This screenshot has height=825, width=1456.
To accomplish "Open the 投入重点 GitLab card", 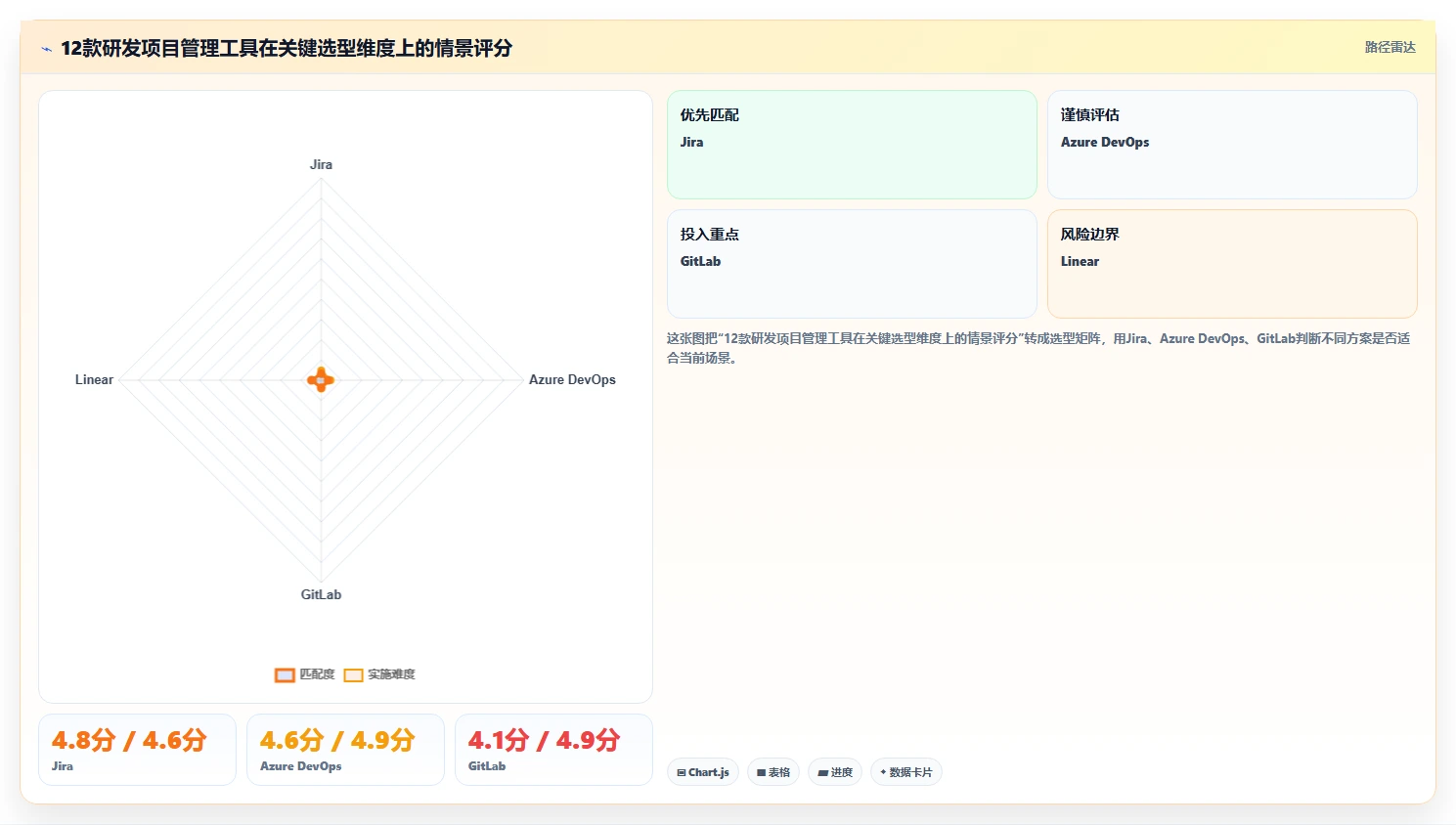I will click(852, 264).
